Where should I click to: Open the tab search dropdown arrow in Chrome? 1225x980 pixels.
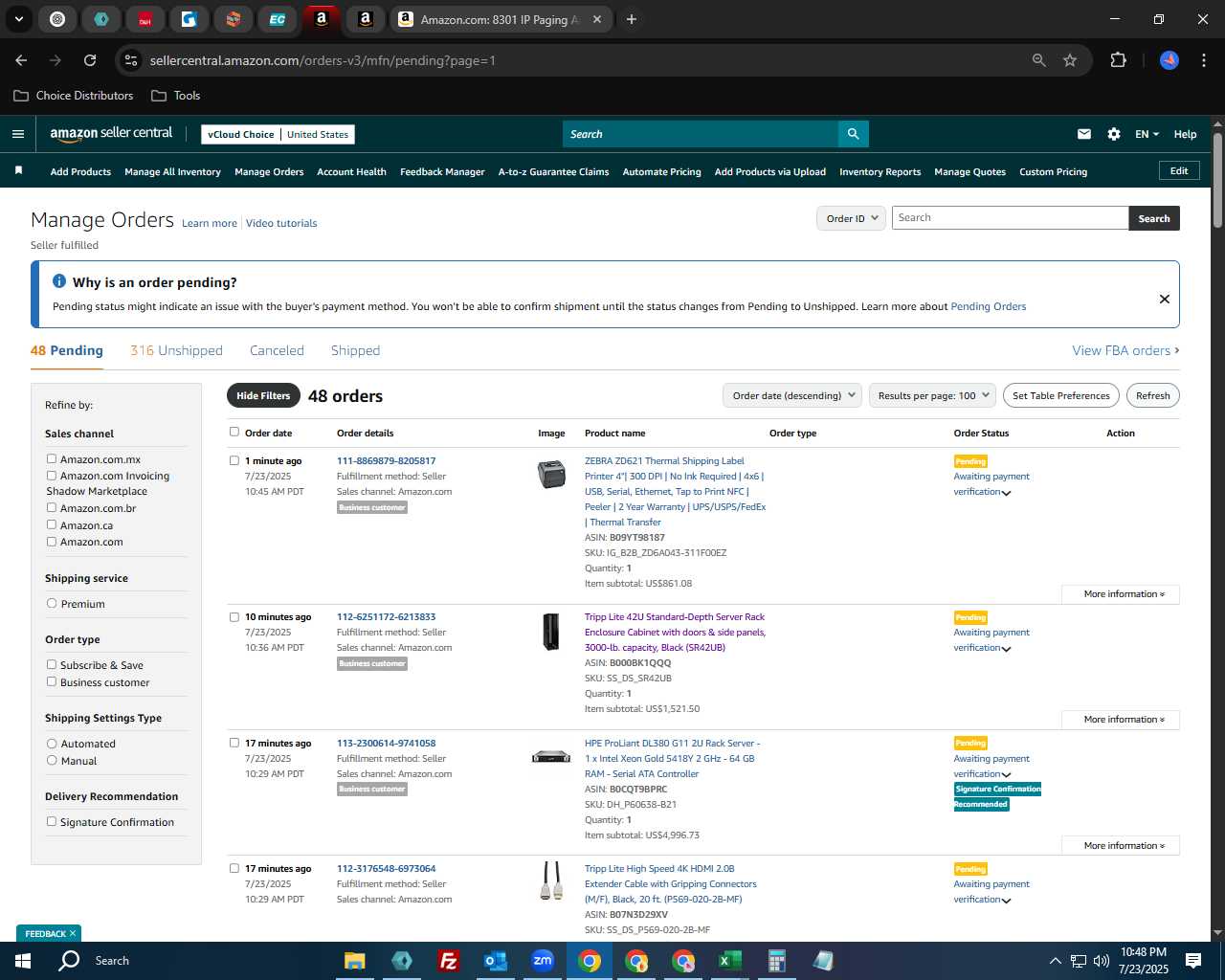(x=19, y=19)
